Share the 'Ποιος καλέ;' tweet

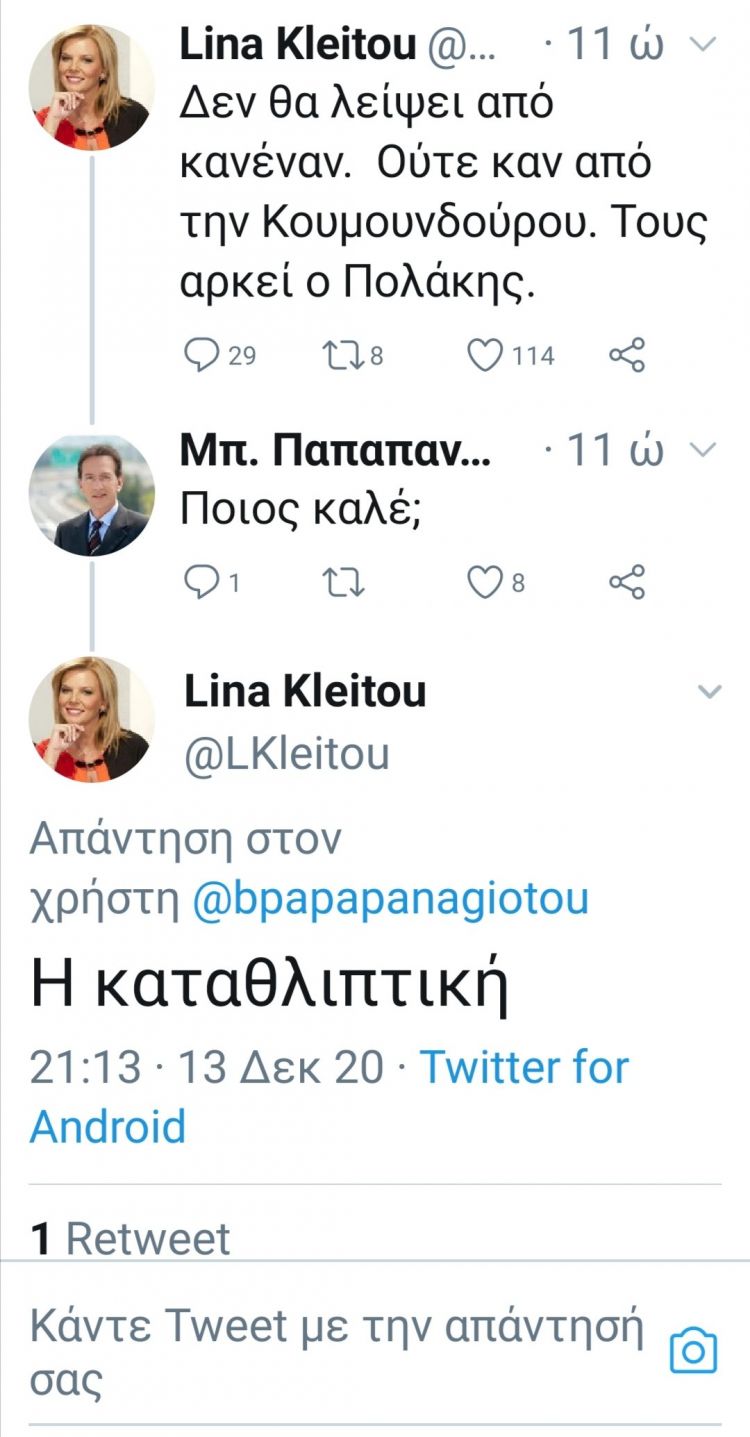coord(627,582)
